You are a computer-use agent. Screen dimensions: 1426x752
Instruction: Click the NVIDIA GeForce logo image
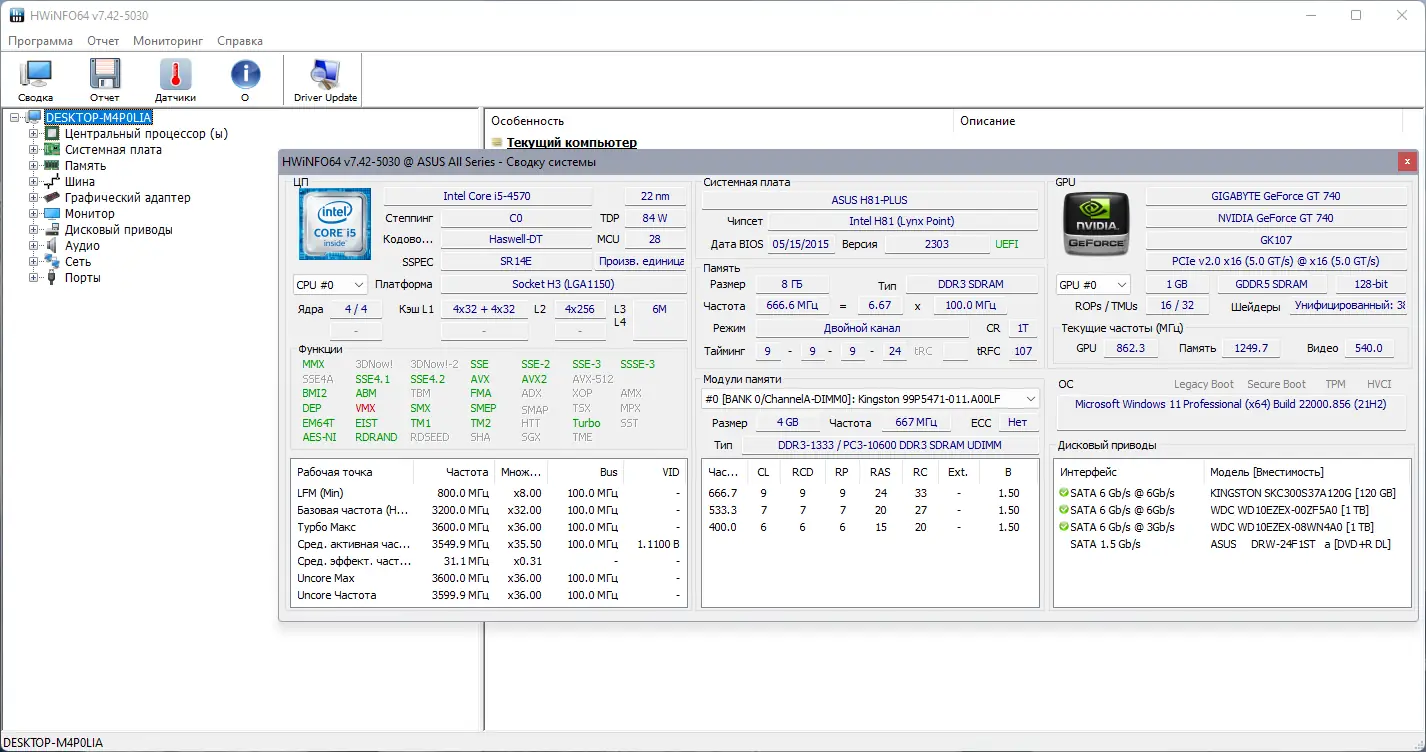tap(1096, 223)
